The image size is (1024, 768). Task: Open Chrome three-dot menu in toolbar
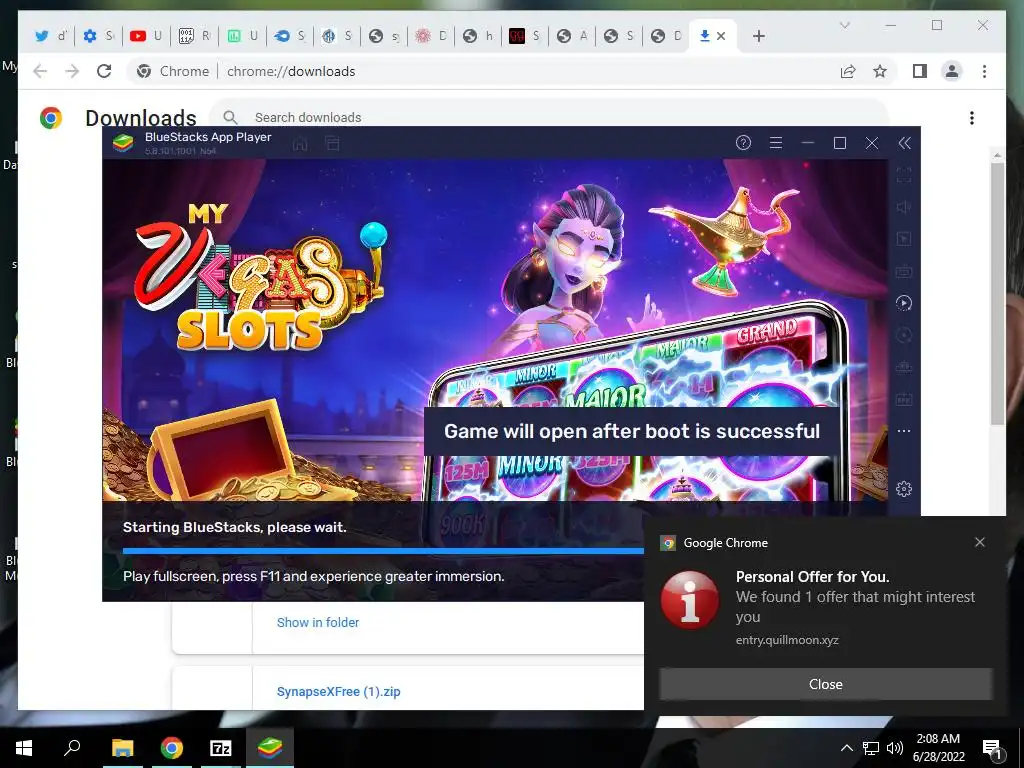click(984, 71)
